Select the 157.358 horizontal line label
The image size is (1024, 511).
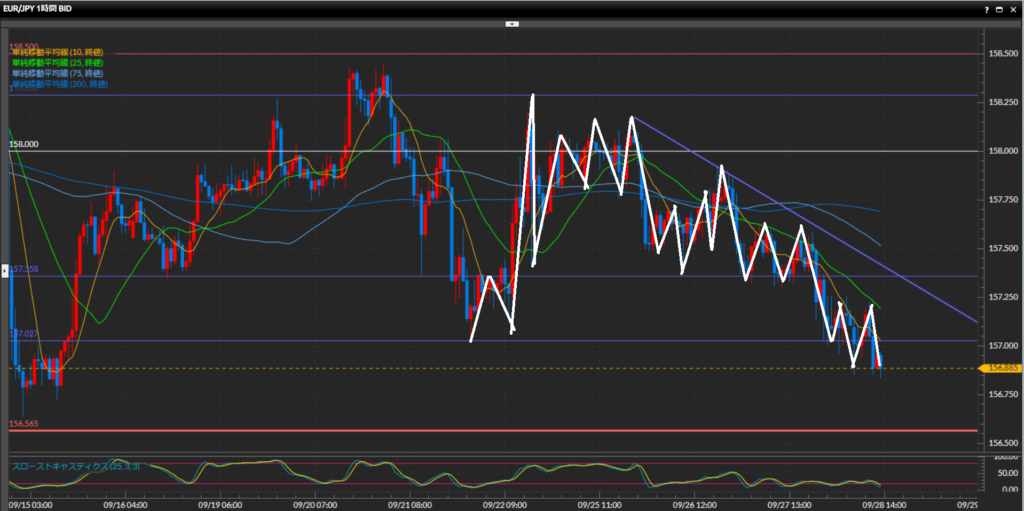24,270
